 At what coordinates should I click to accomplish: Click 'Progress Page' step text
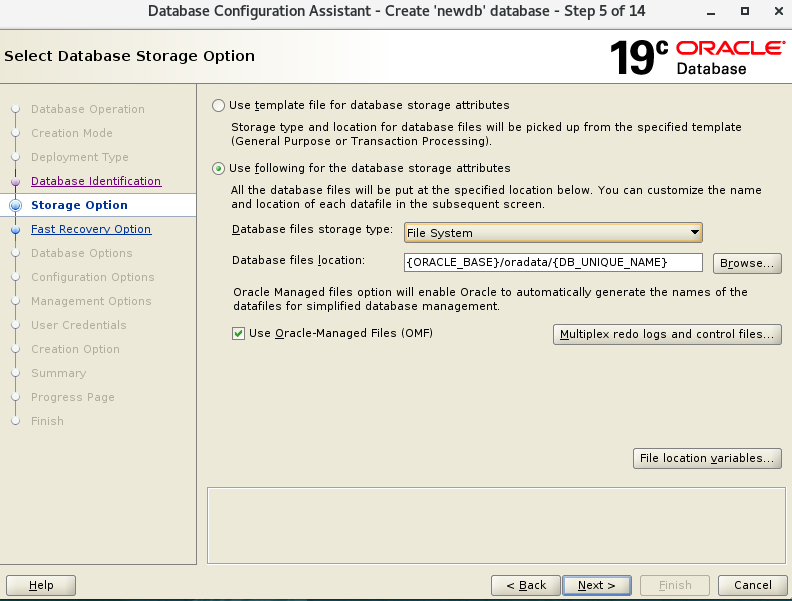click(73, 397)
